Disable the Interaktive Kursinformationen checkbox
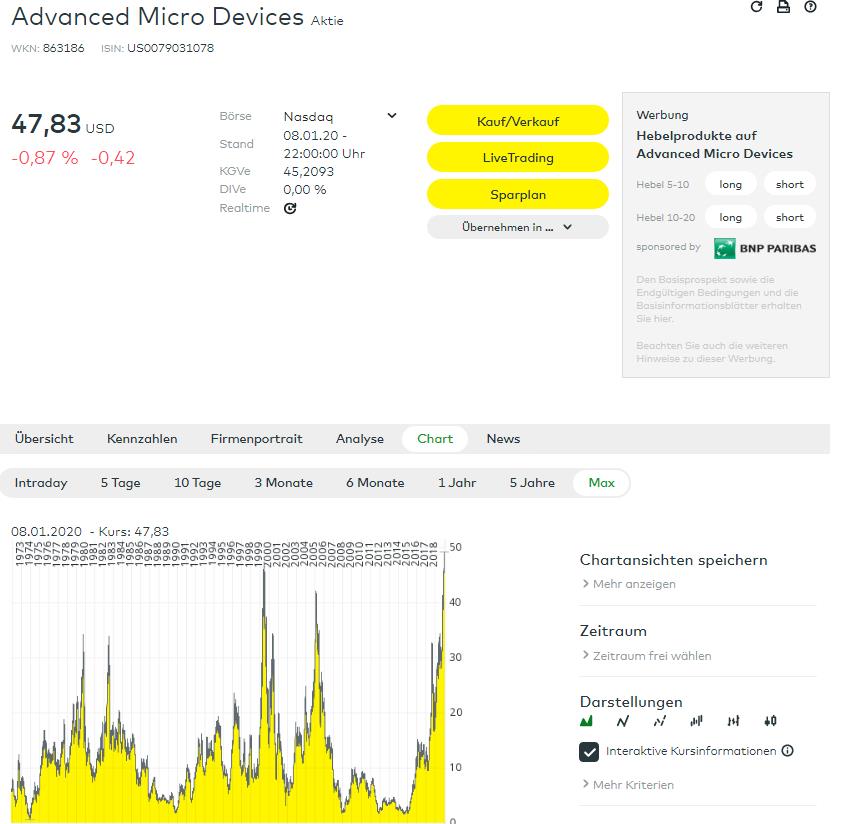Image resolution: width=857 pixels, height=824 pixels. tap(589, 751)
